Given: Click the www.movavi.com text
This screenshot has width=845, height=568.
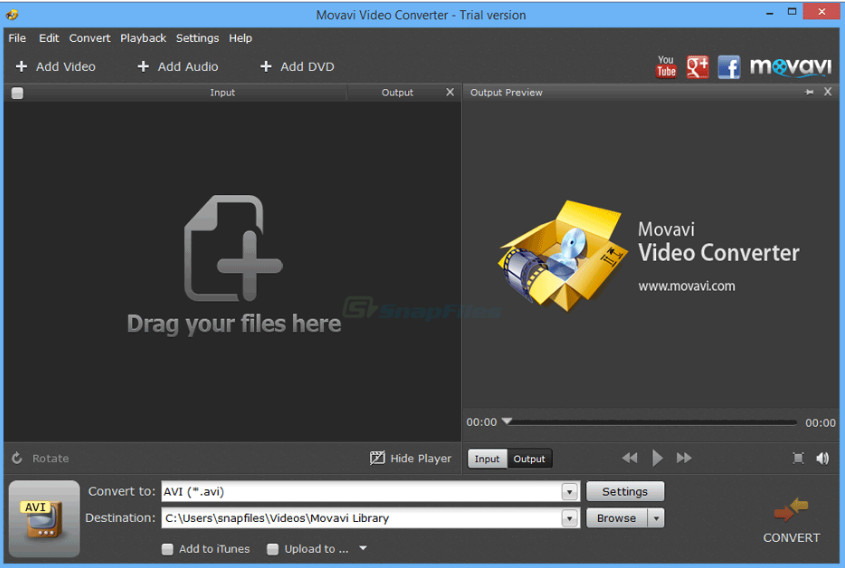Looking at the screenshot, I should click(687, 286).
